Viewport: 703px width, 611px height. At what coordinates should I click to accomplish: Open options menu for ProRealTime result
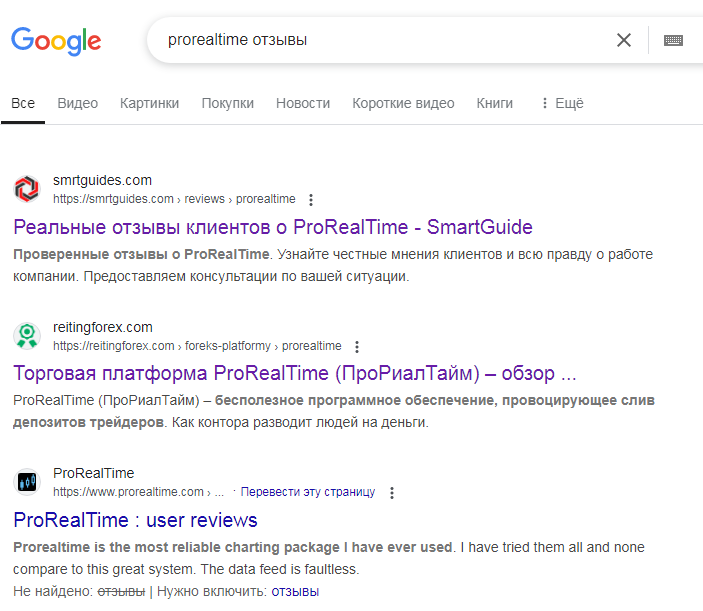click(392, 492)
